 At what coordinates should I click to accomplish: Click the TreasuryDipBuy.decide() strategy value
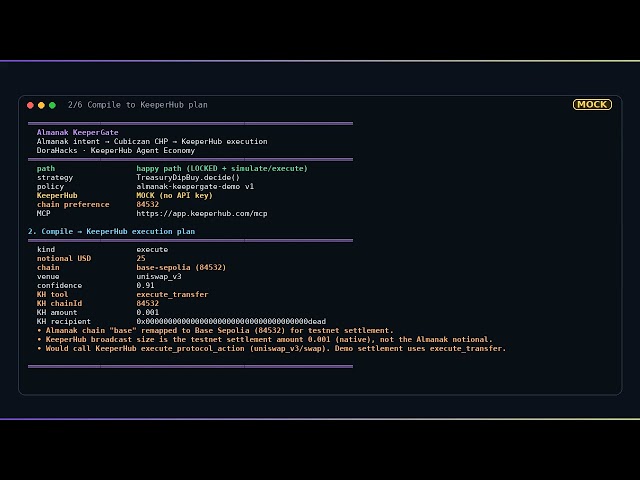(188, 178)
